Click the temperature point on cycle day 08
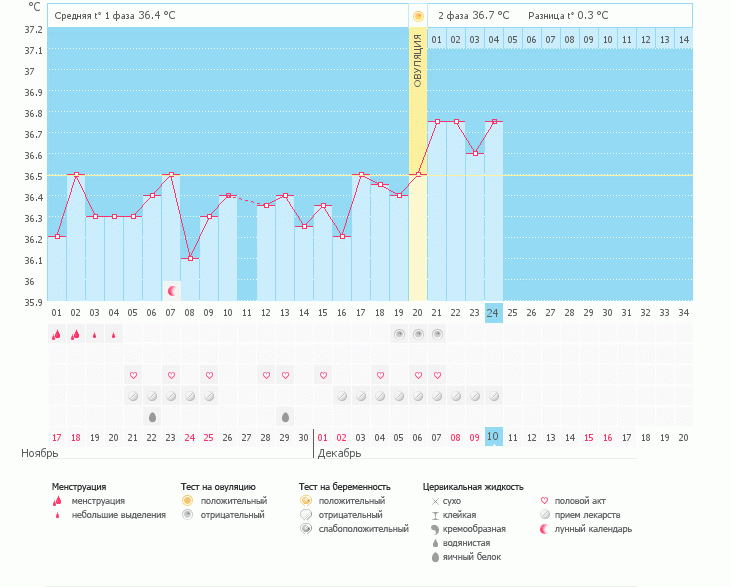Viewport: 731px width, 587px height. (190, 258)
